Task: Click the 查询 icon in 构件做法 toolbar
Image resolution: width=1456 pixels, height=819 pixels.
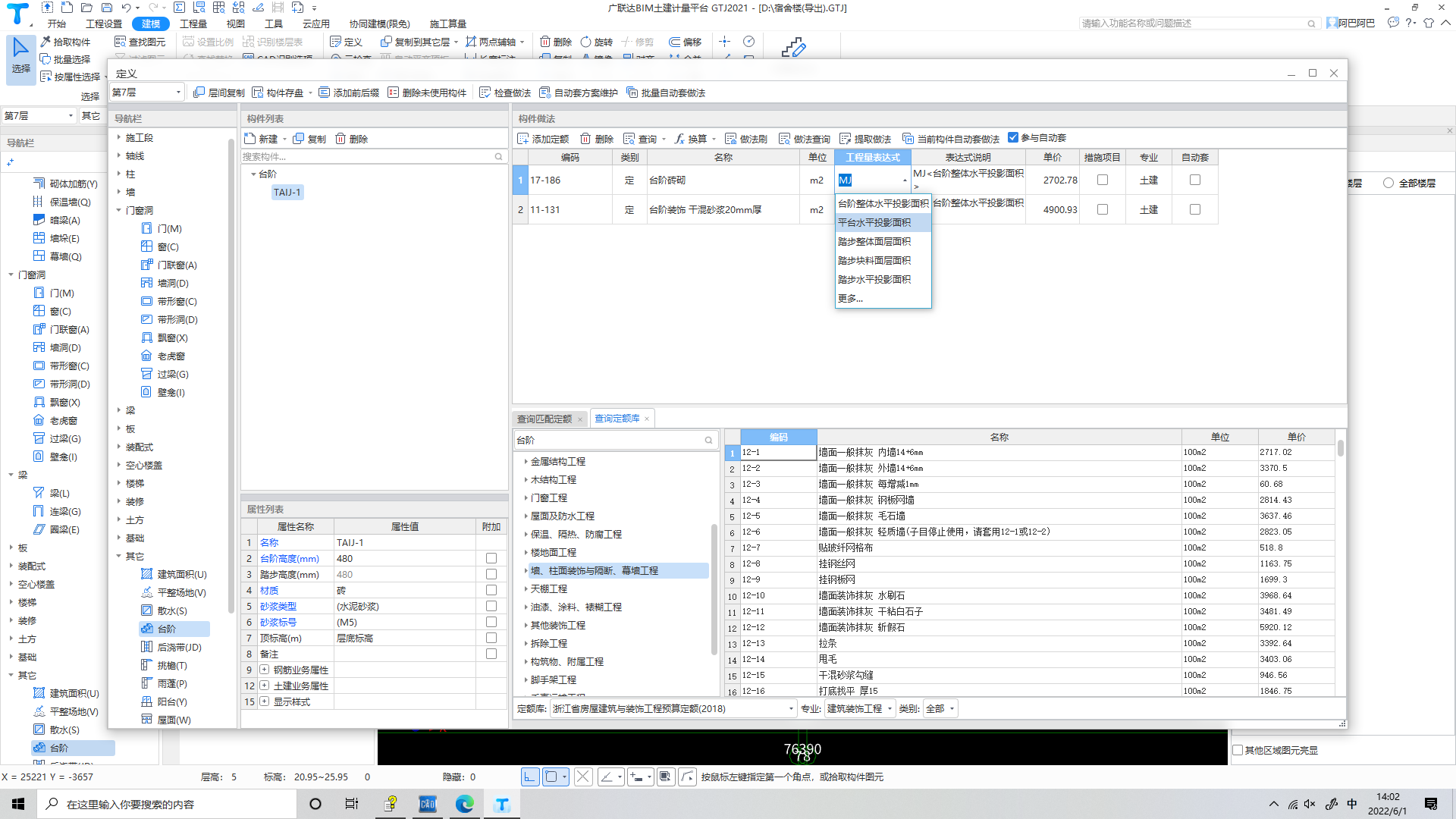Action: [629, 139]
